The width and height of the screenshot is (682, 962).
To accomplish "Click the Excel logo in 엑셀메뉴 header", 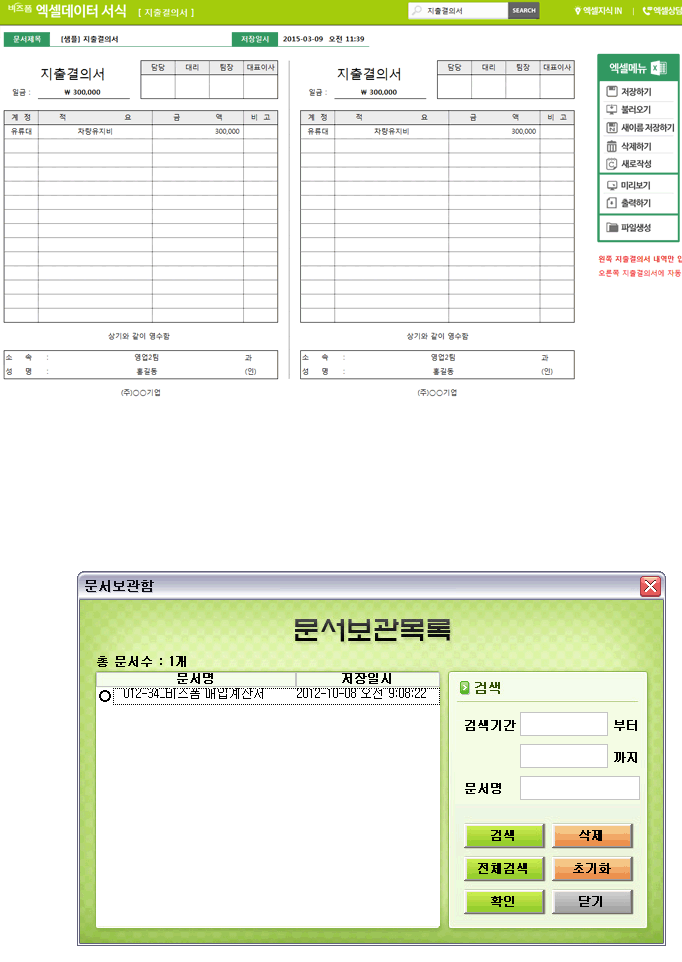I will click(659, 68).
